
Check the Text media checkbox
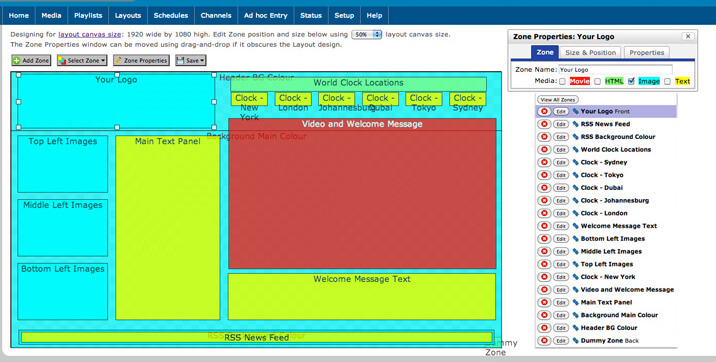pos(668,81)
